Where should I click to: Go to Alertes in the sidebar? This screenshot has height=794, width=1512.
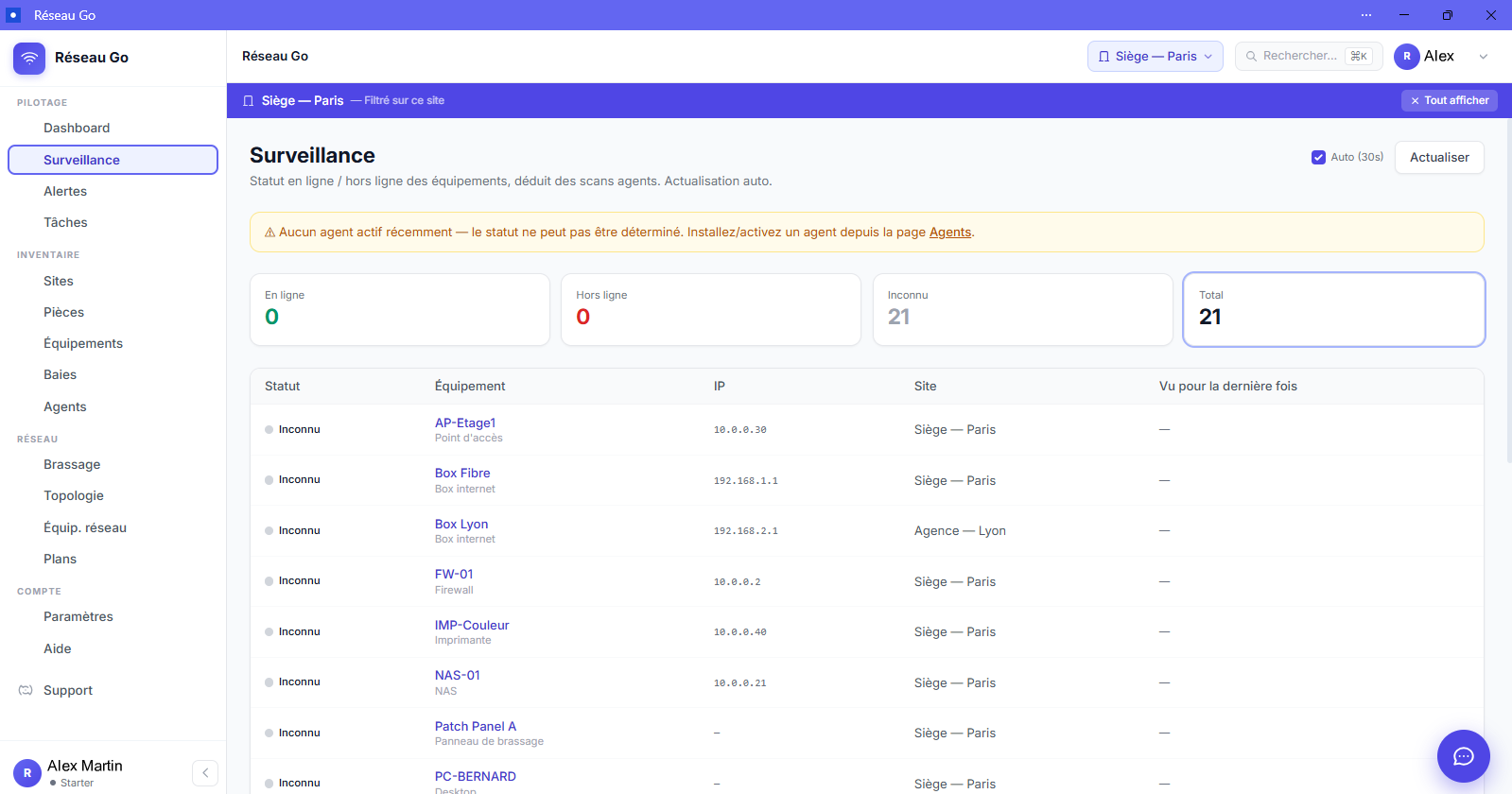tap(113, 192)
